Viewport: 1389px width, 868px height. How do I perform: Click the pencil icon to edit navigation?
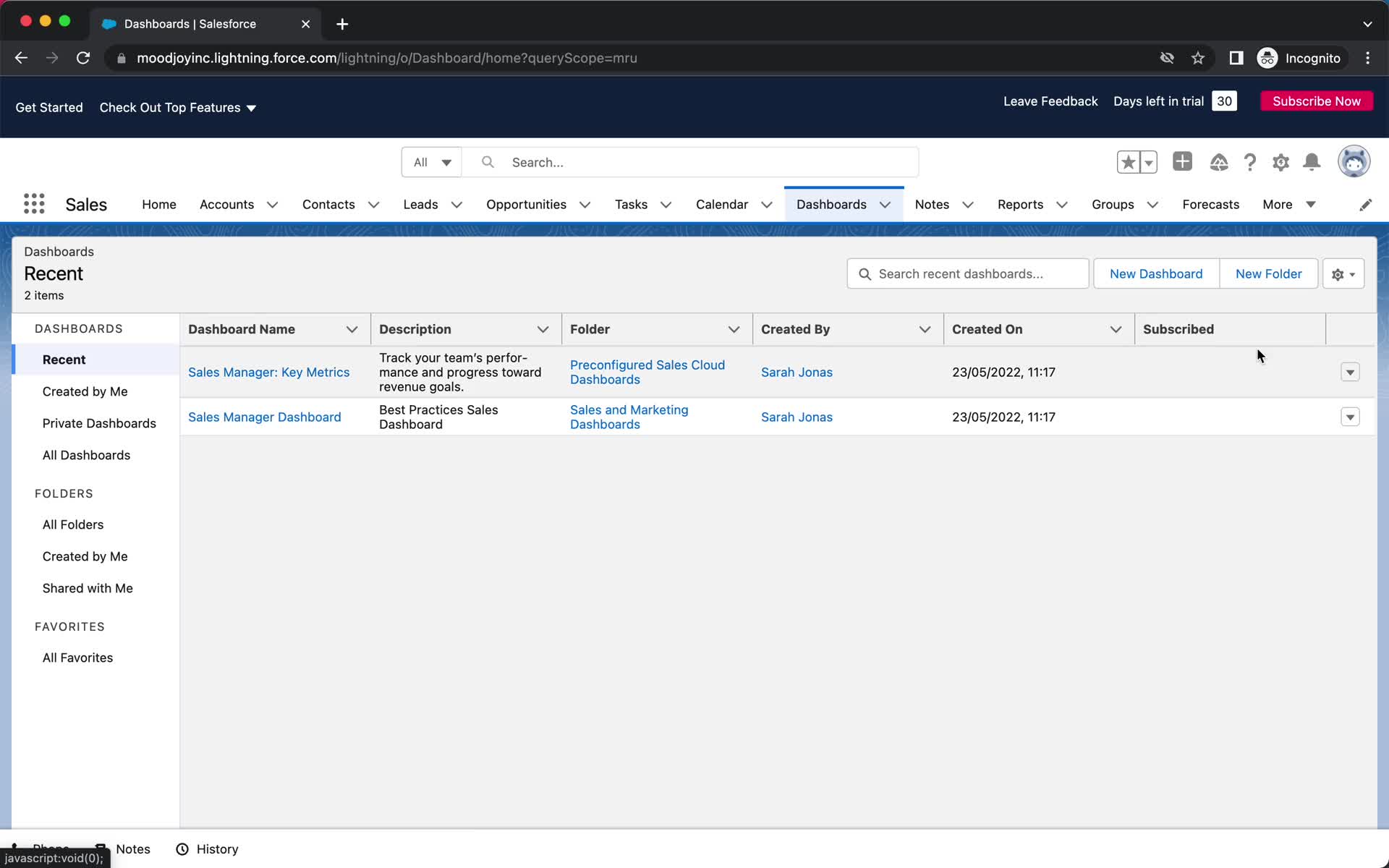point(1365,205)
